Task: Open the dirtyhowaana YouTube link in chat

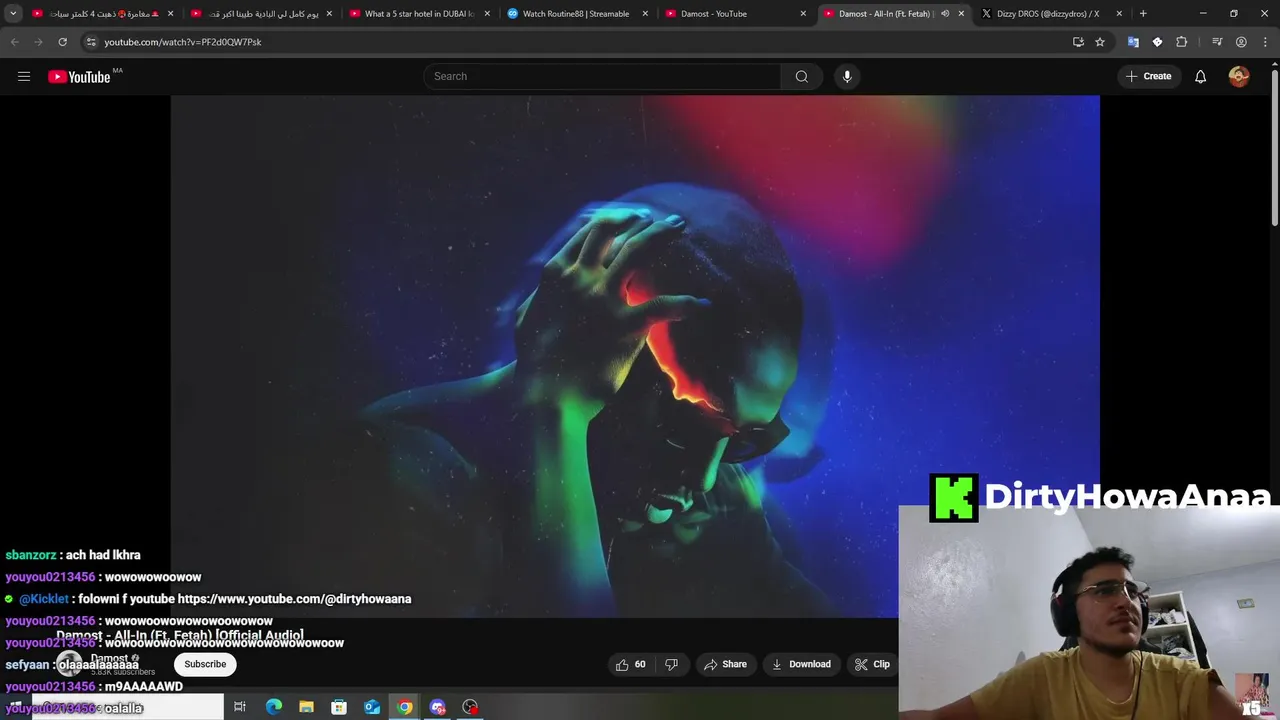Action: (x=294, y=599)
